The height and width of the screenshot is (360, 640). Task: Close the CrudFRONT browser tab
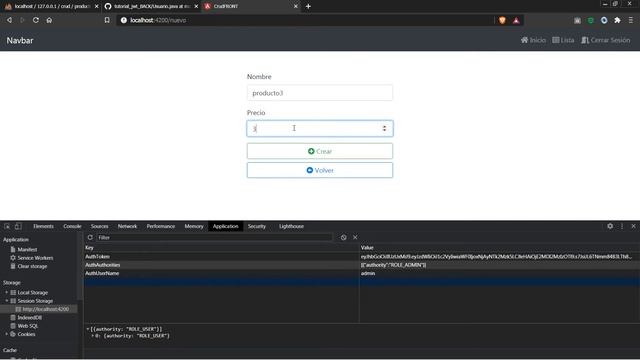coord(296,6)
